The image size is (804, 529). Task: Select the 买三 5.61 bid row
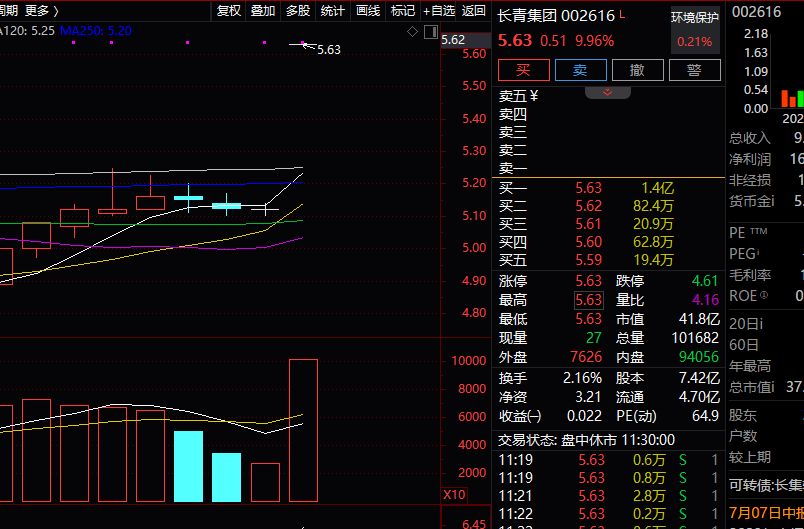pos(608,224)
